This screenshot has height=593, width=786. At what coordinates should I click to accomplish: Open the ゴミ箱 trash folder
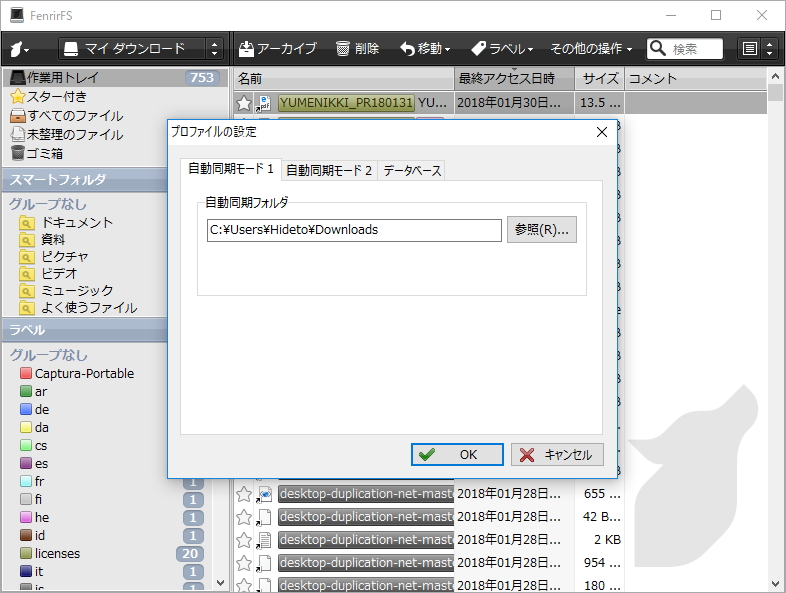(36, 153)
